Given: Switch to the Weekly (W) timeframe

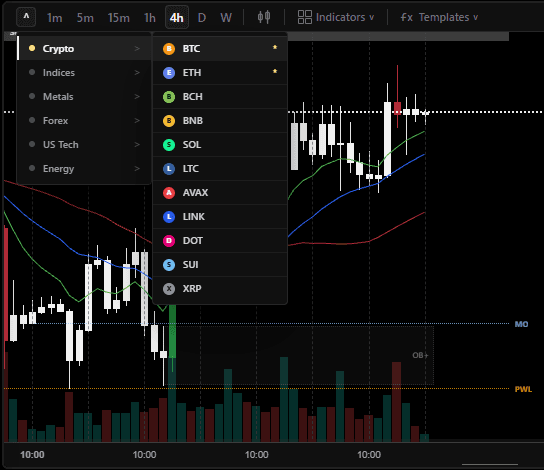Looking at the screenshot, I should pyautogui.click(x=226, y=17).
